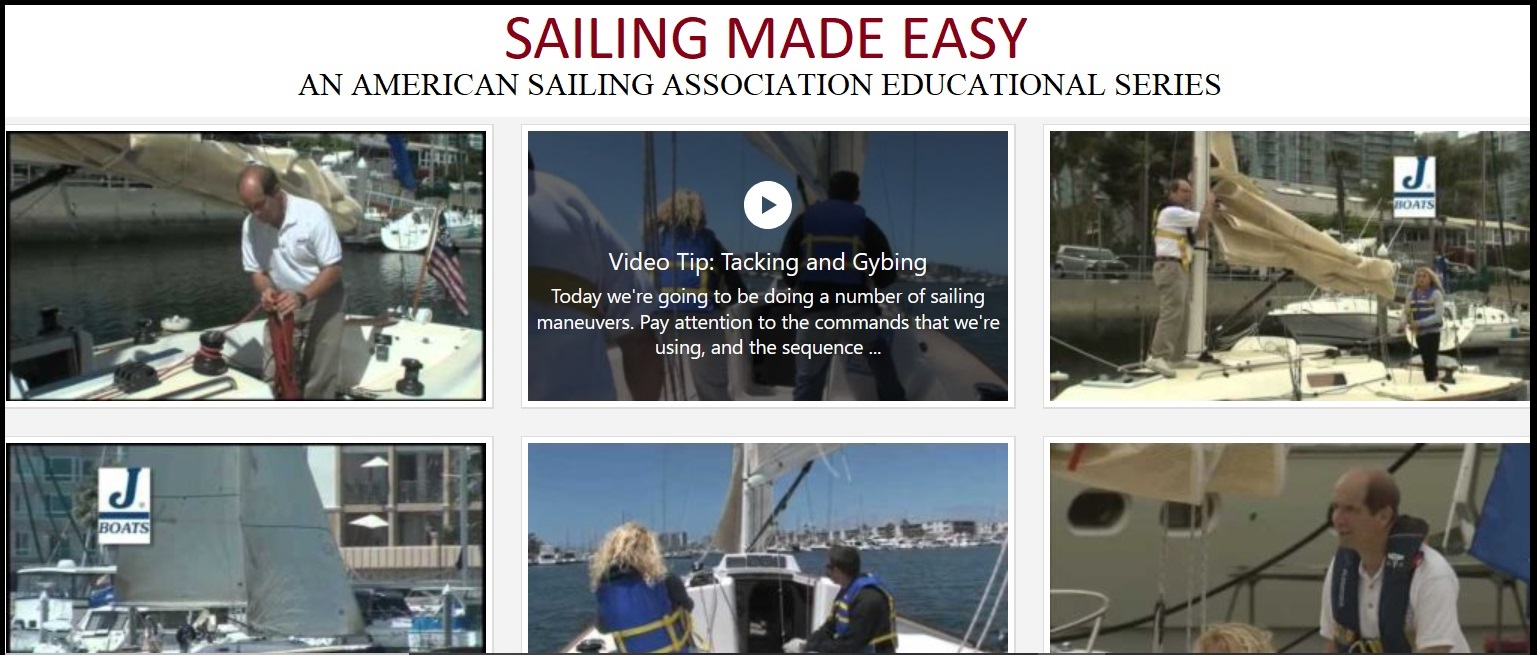This screenshot has width=1537, height=655.
Task: Click the 'SAILING MADE EASY' heading
Action: (x=766, y=38)
